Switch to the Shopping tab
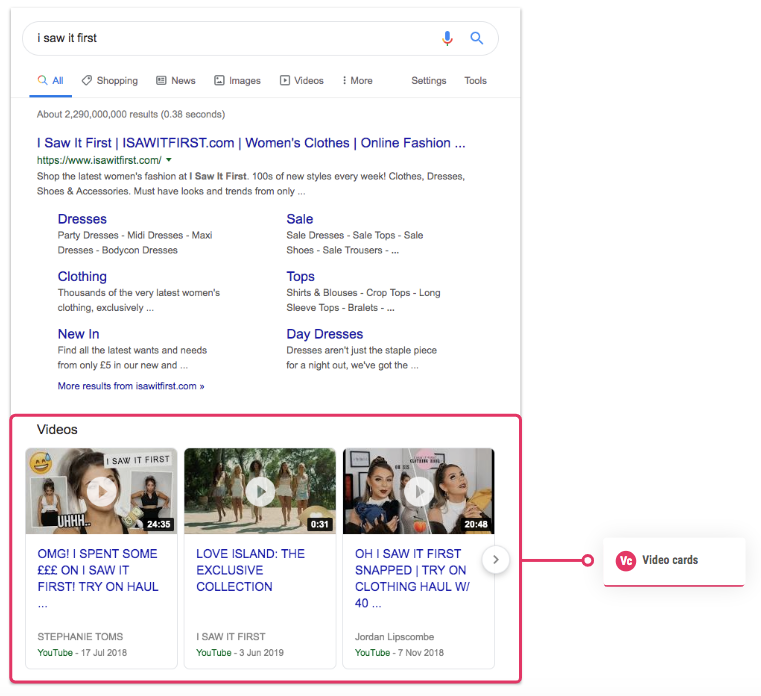The height and width of the screenshot is (696, 761). [x=110, y=81]
